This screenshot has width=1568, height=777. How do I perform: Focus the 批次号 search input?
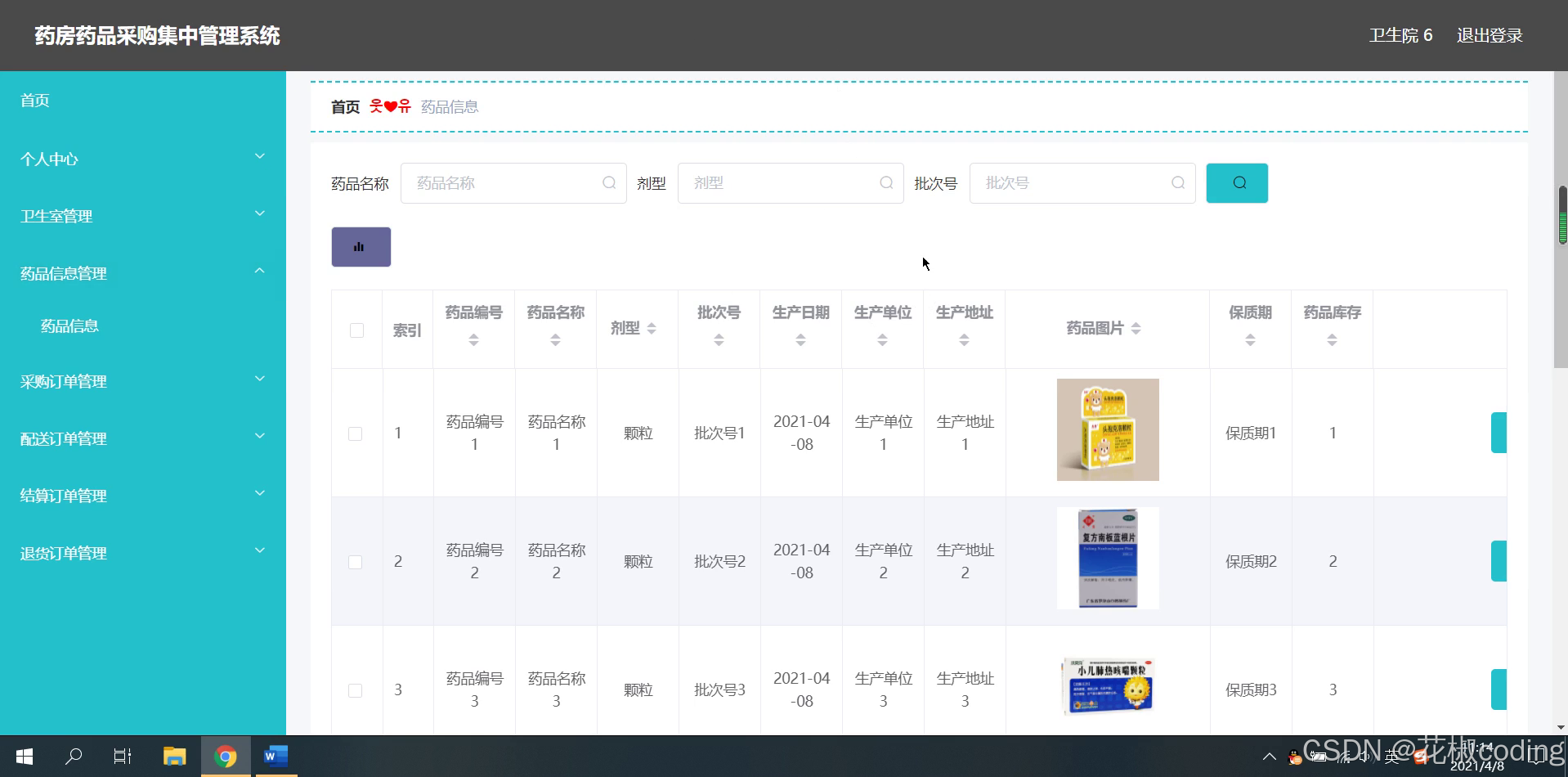click(x=1082, y=183)
